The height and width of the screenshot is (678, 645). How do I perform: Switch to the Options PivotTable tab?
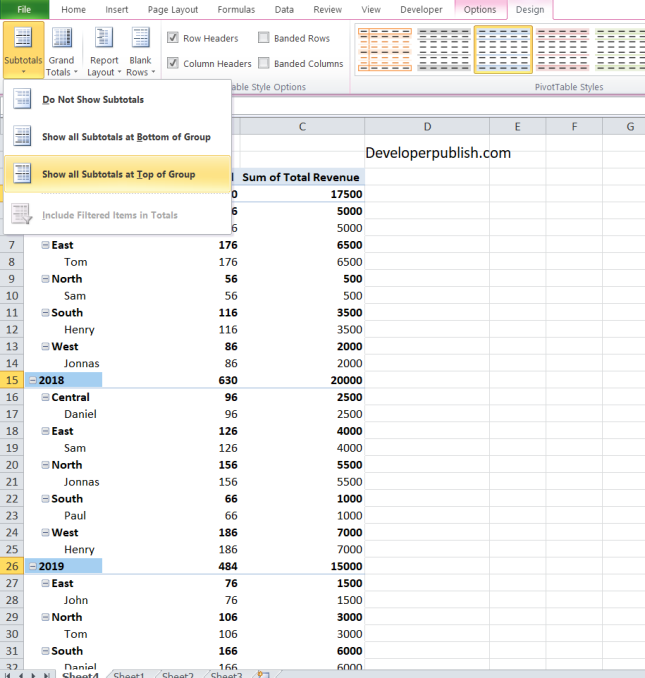coord(479,9)
